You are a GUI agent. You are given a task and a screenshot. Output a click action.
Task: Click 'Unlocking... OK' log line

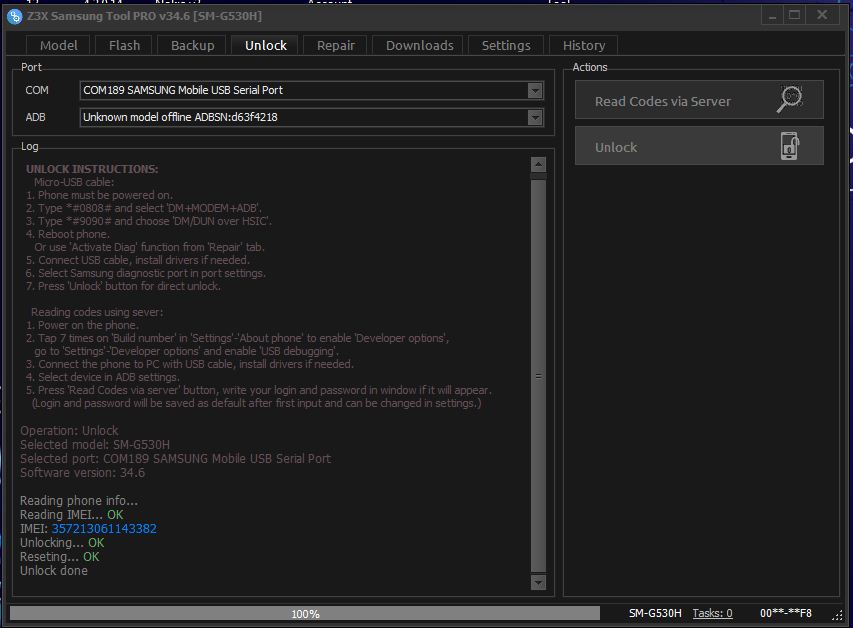click(62, 543)
